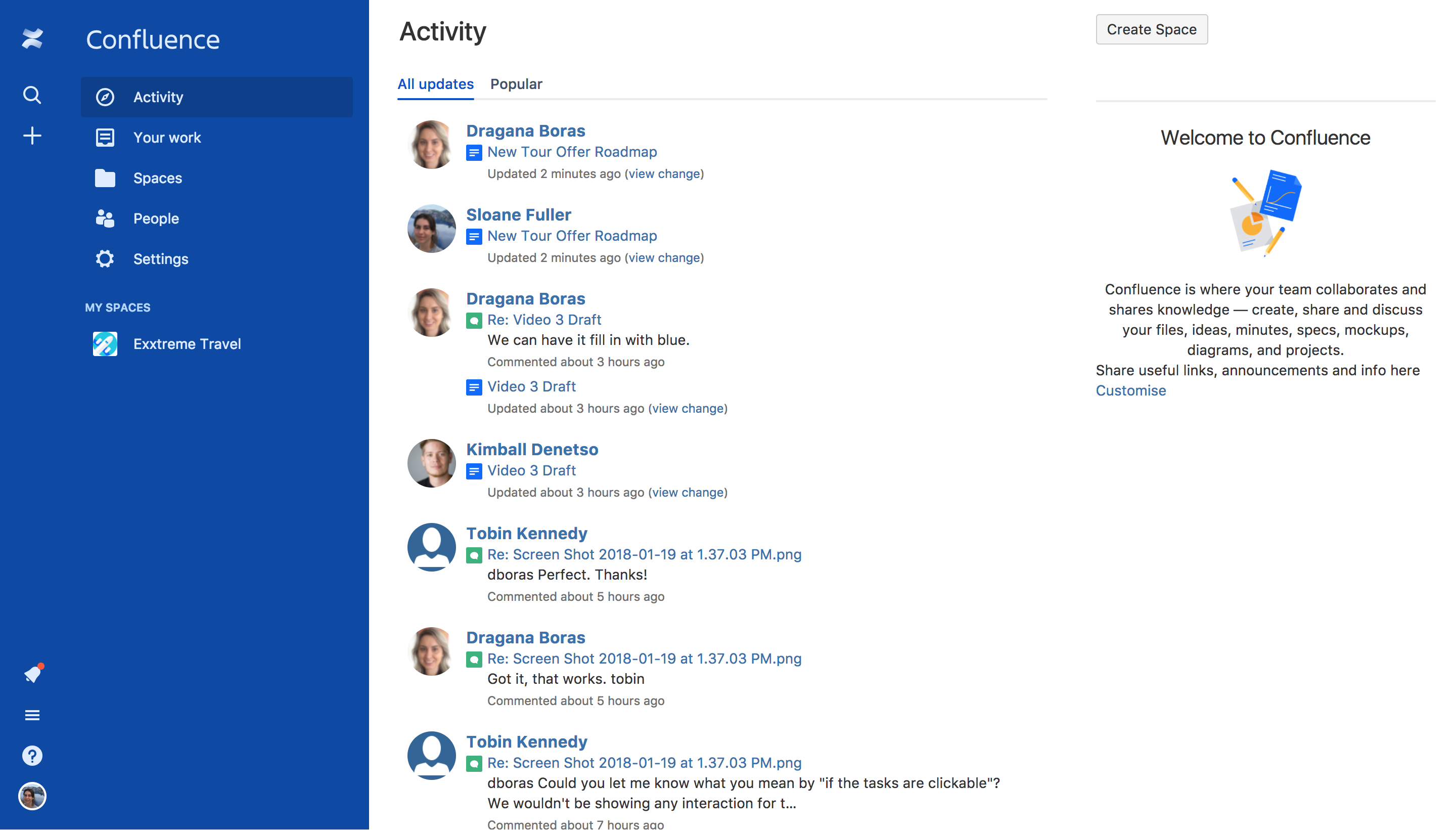Viewport: 1456px width, 830px height.
Task: Switch to the Popular tab
Action: [x=516, y=84]
